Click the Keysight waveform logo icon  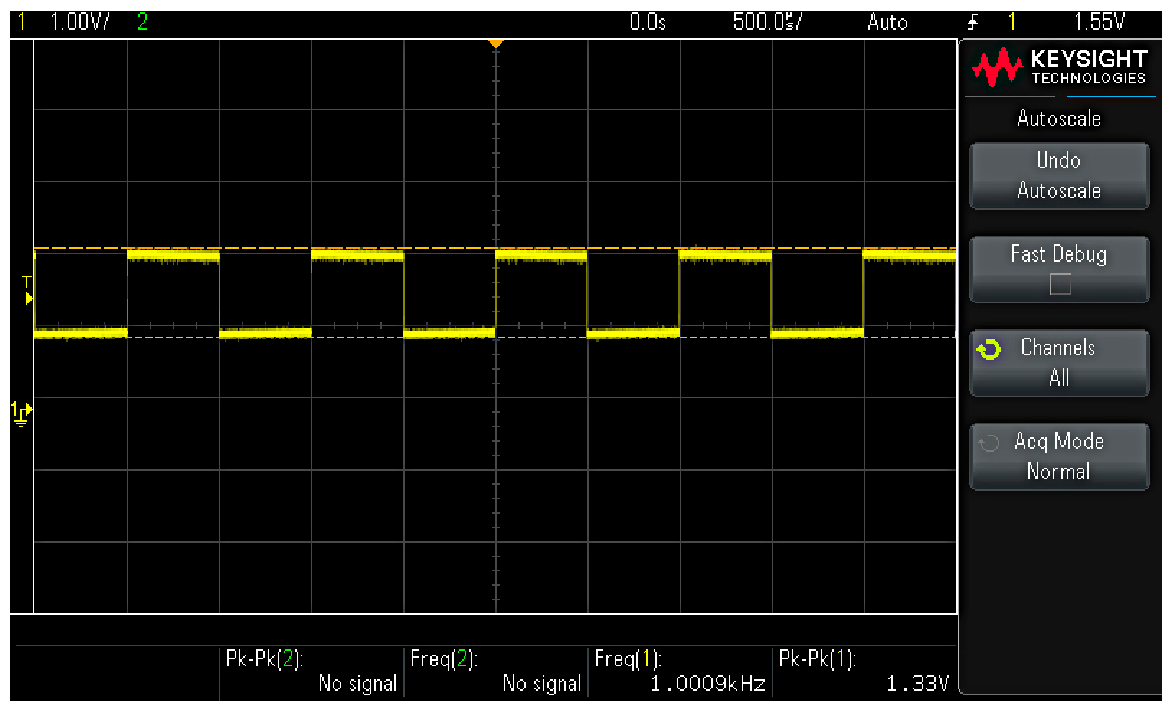point(997,66)
